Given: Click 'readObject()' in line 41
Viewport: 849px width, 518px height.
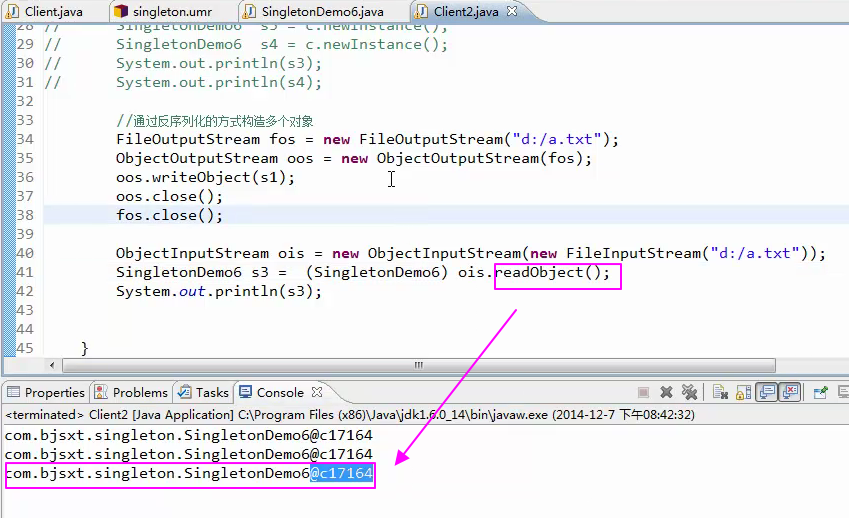Looking at the screenshot, I should [547, 272].
